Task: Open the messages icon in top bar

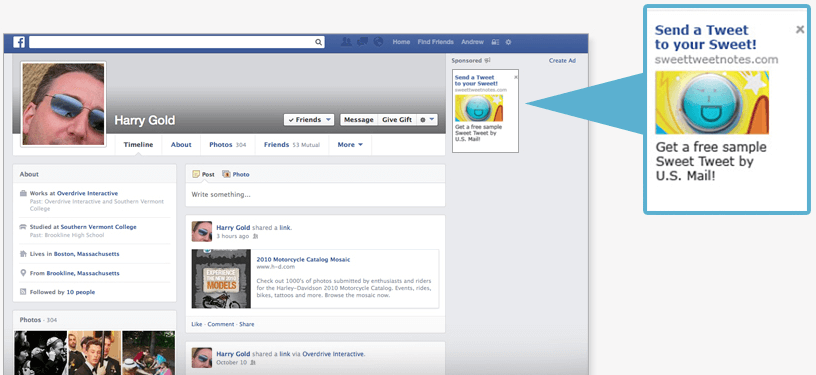Action: pyautogui.click(x=363, y=42)
